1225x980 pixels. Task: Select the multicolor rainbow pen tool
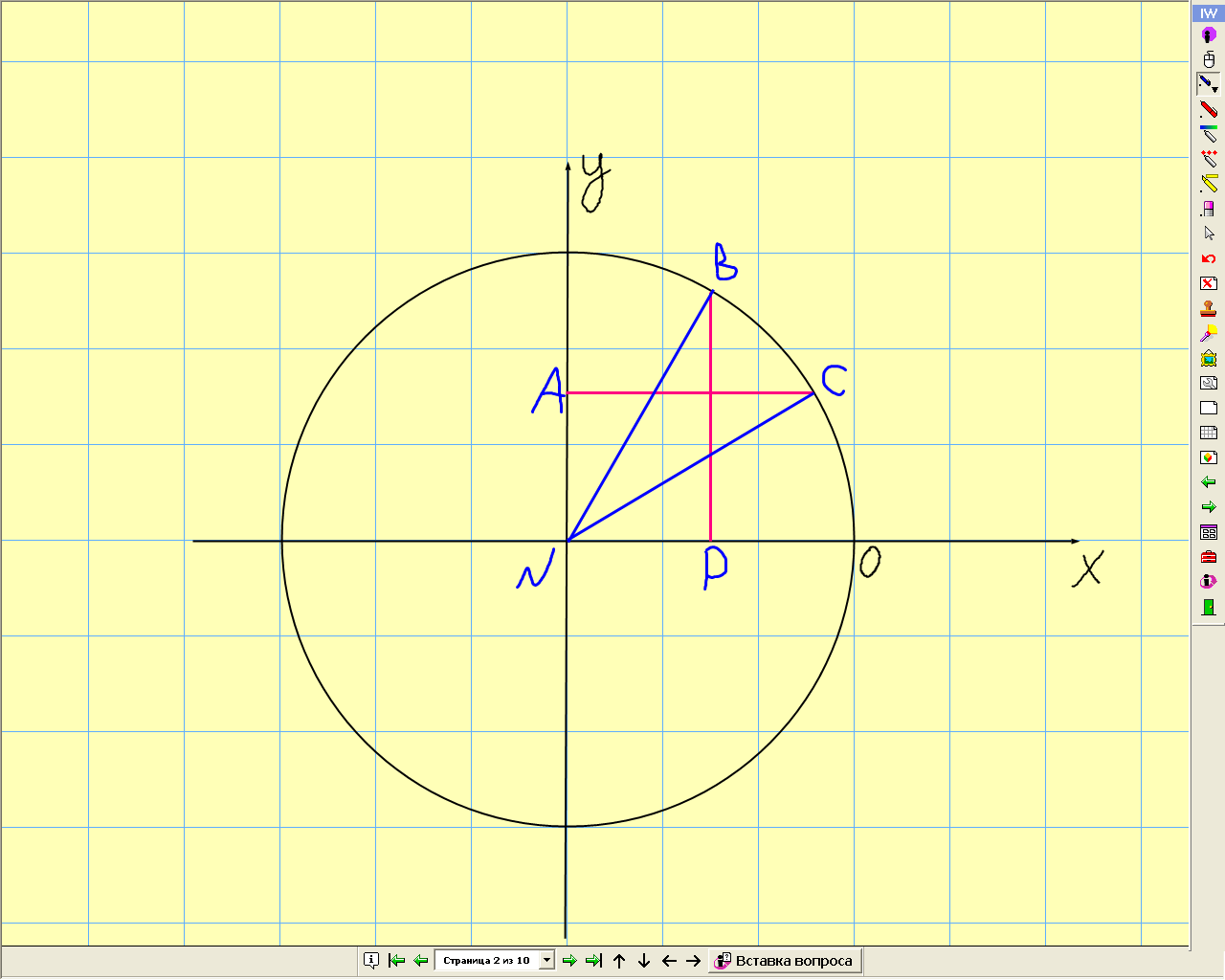tap(1209, 134)
